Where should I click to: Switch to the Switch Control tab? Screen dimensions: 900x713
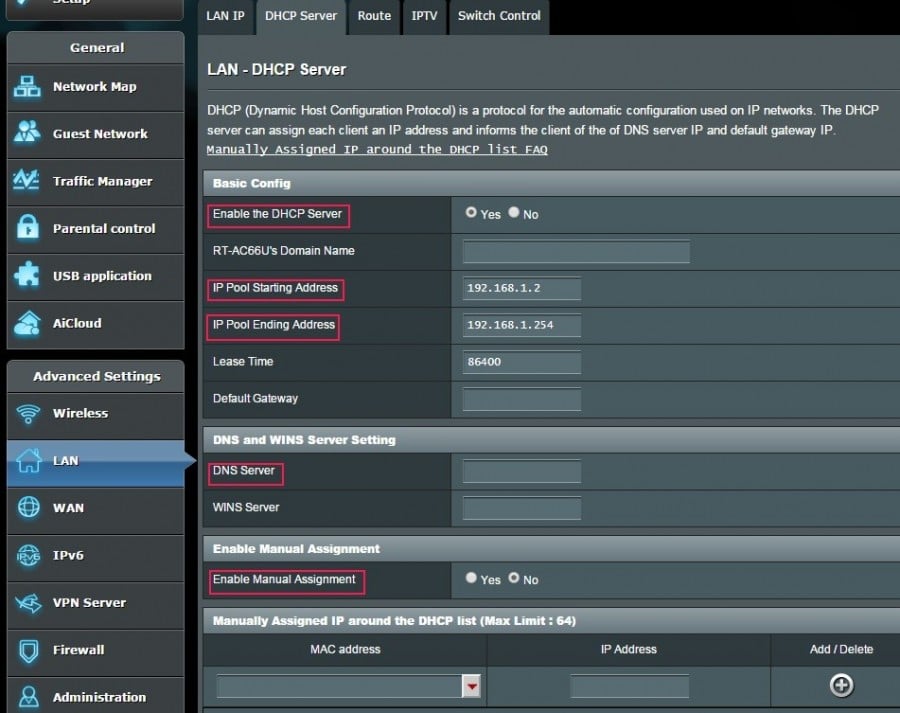[498, 16]
